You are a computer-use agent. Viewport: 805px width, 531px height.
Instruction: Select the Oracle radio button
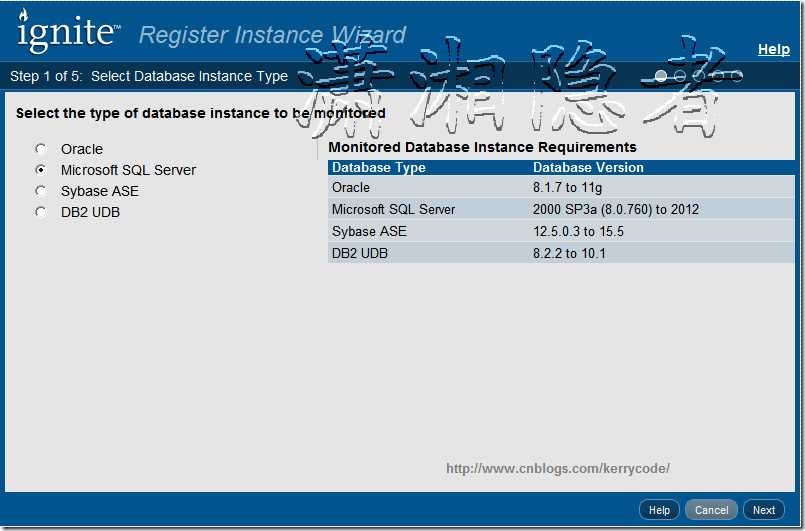41,149
